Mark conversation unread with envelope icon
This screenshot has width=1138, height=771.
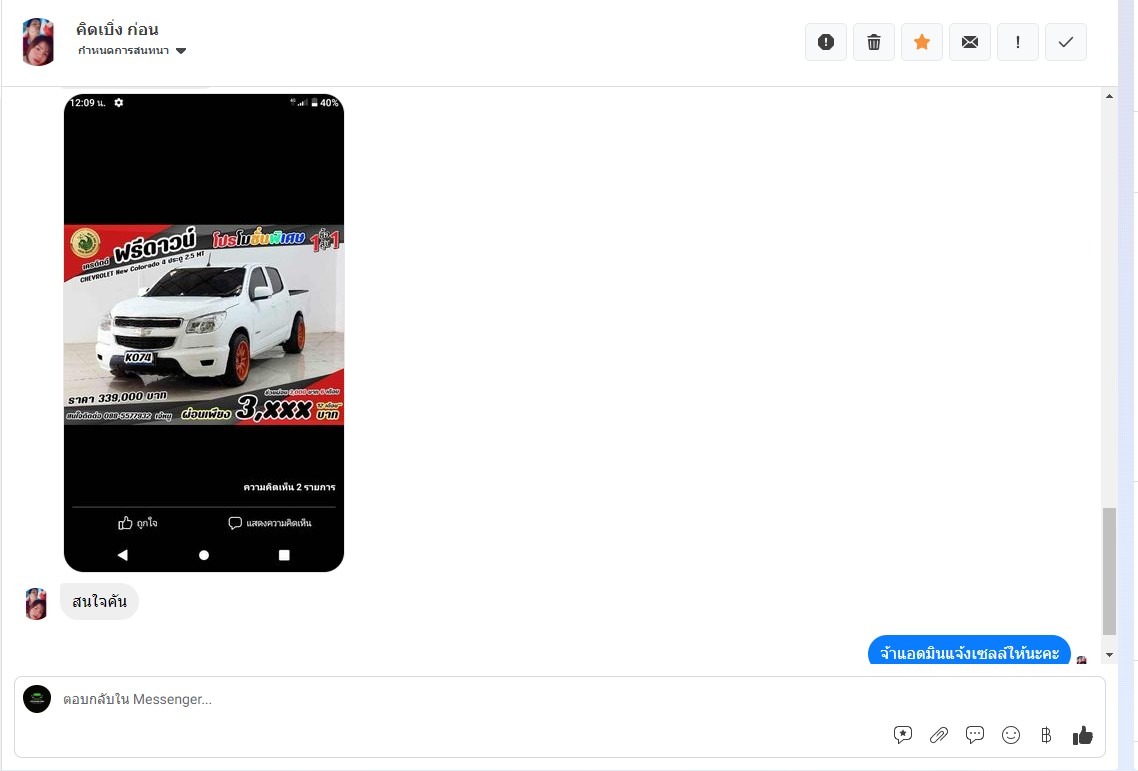click(970, 42)
